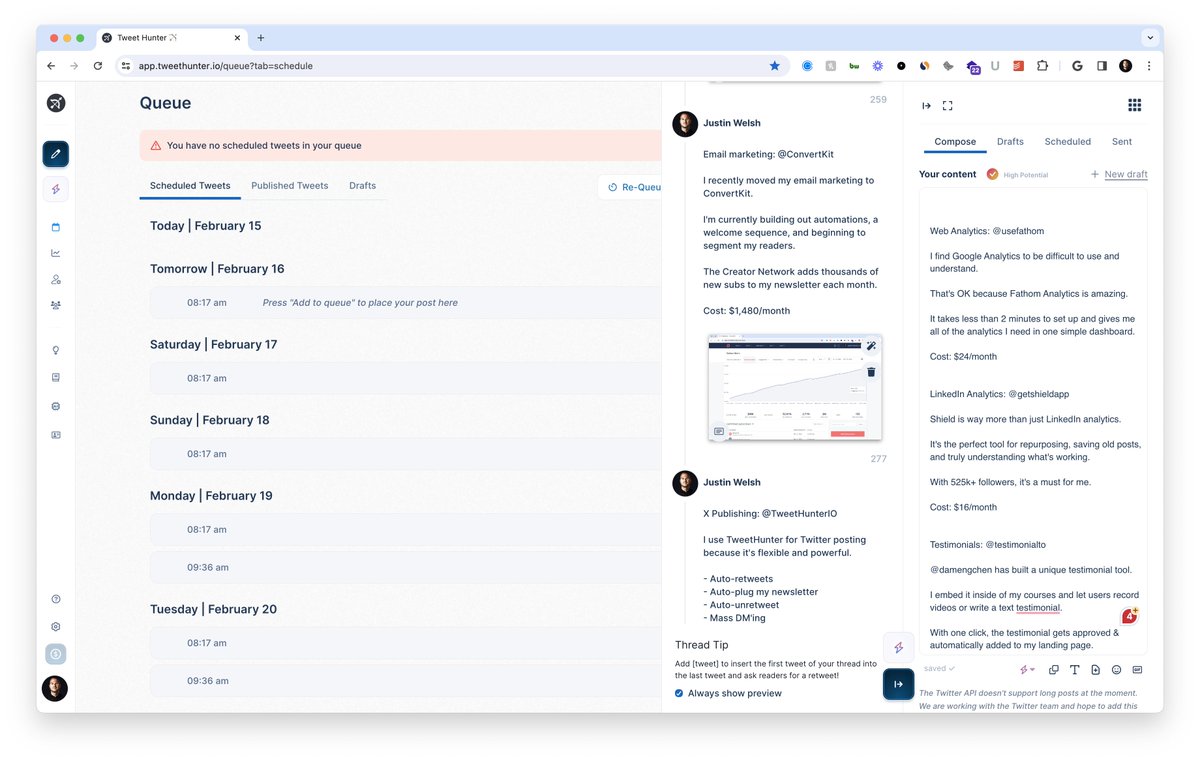Select the Sunday February 18 08:17 am slot
1200x761 pixels.
coord(406,454)
